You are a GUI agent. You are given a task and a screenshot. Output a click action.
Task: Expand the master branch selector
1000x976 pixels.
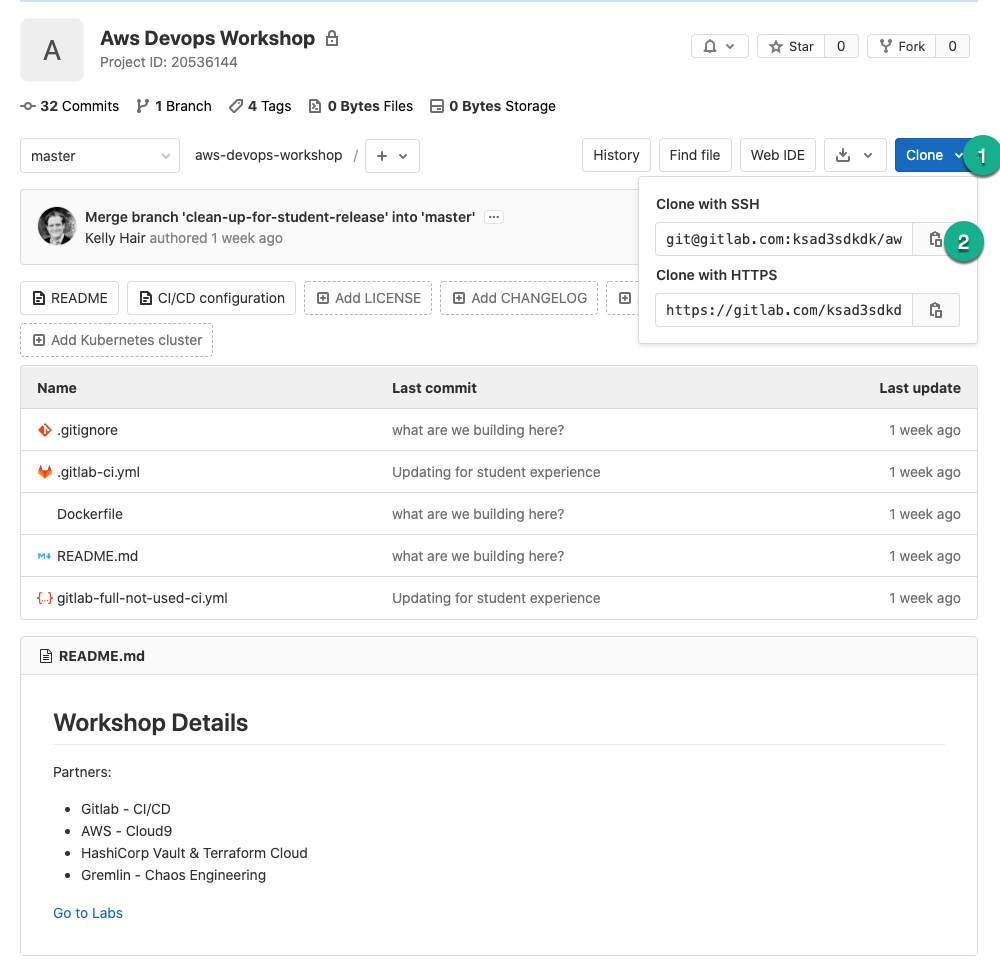(100, 156)
